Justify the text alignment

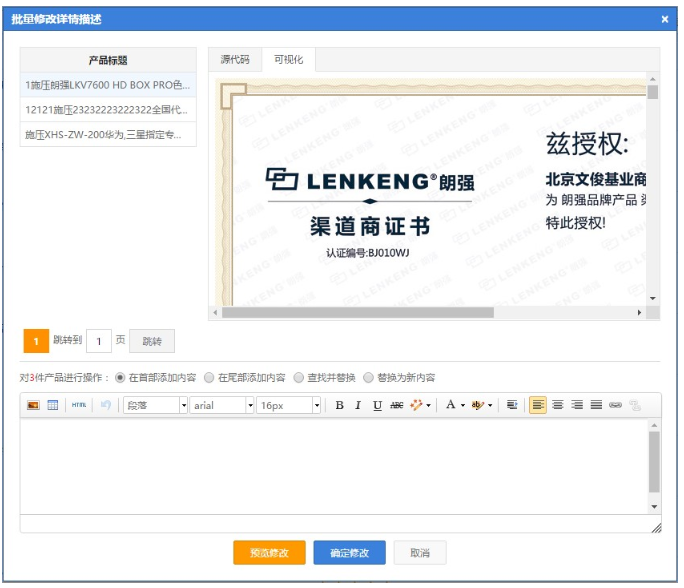pos(596,405)
